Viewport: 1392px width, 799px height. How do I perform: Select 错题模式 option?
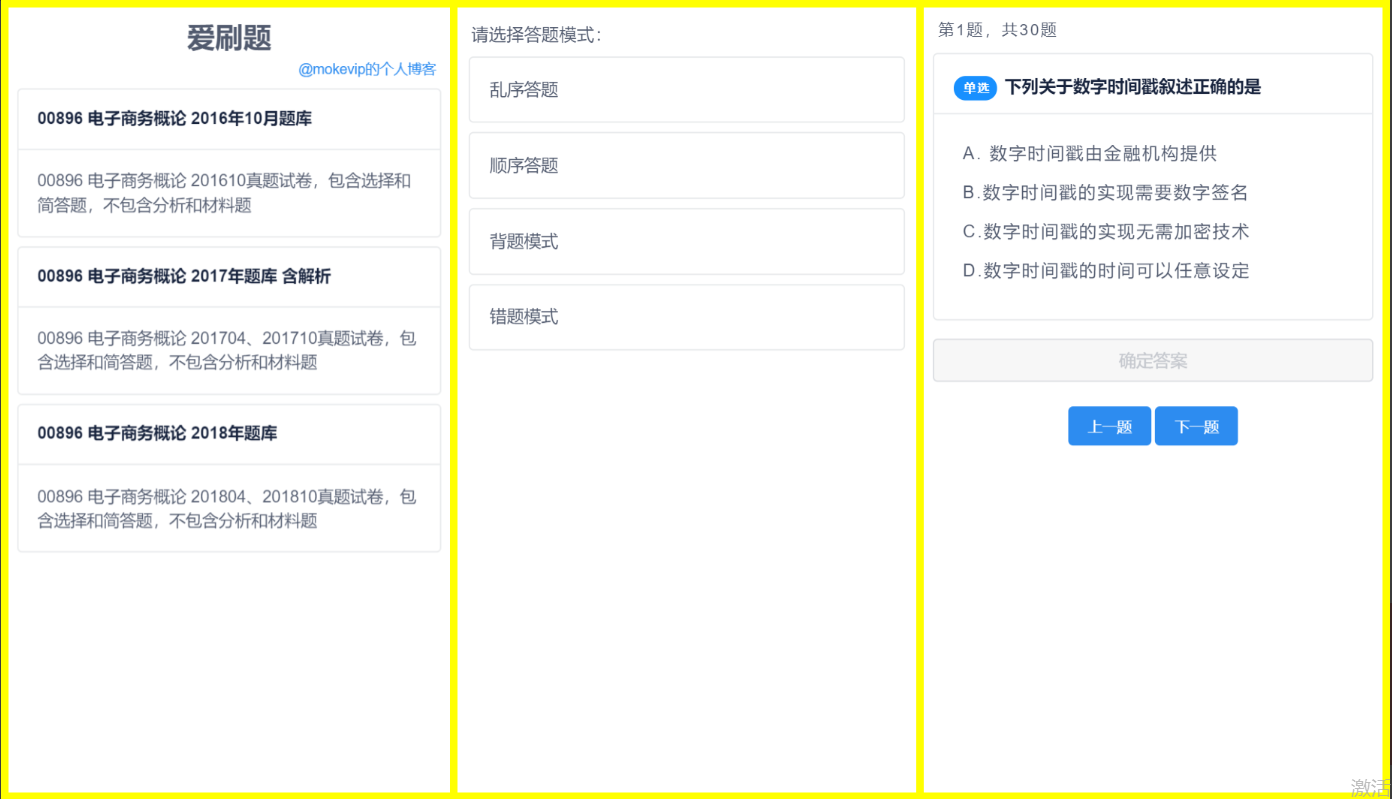(x=686, y=317)
